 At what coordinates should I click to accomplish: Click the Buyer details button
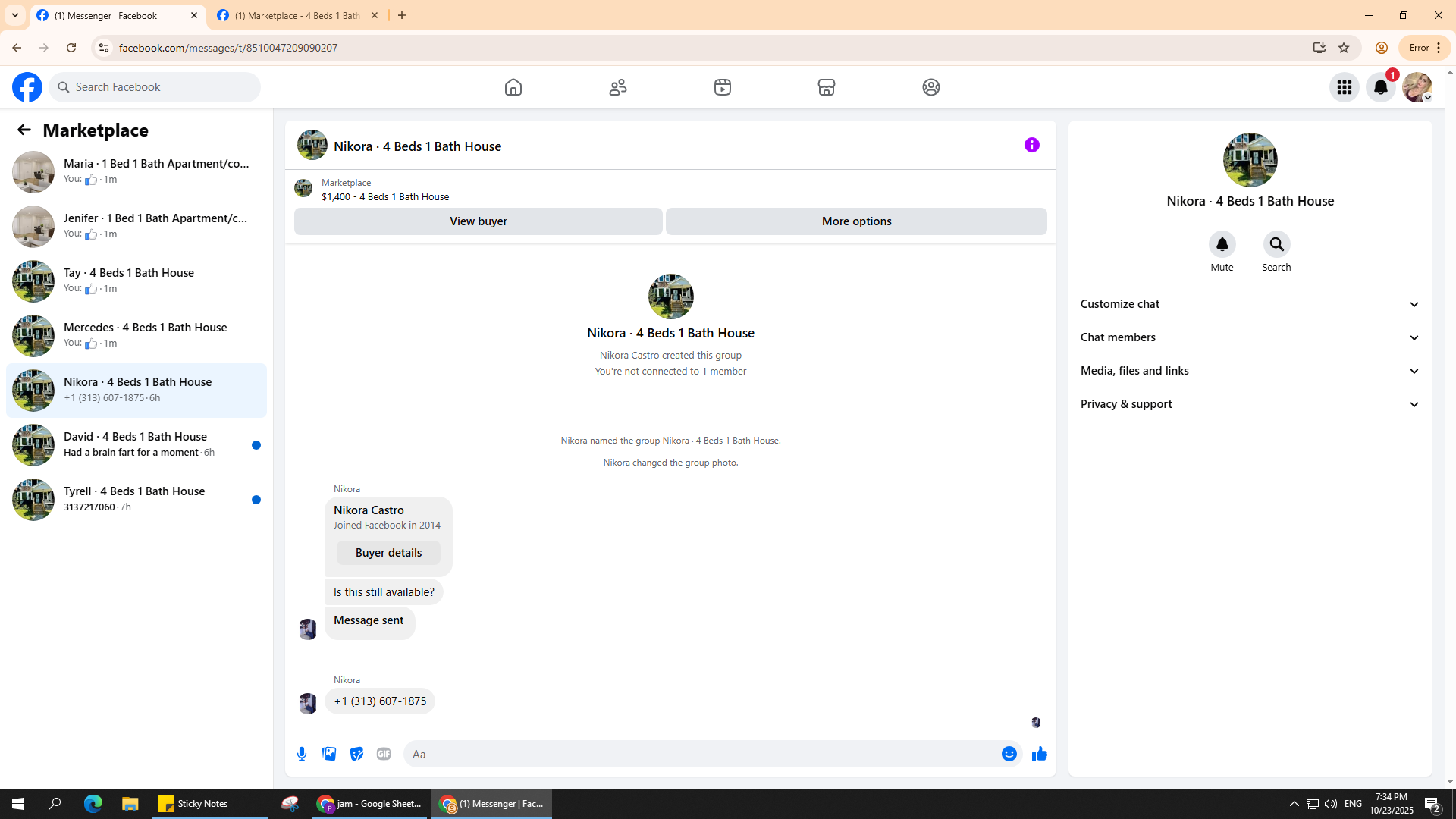pos(388,553)
